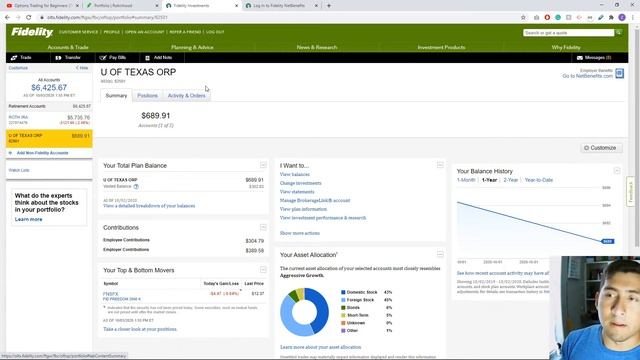Viewport: 640px width, 360px height.
Task: Click the Foreign Stock legend color swatch
Action: (343, 300)
